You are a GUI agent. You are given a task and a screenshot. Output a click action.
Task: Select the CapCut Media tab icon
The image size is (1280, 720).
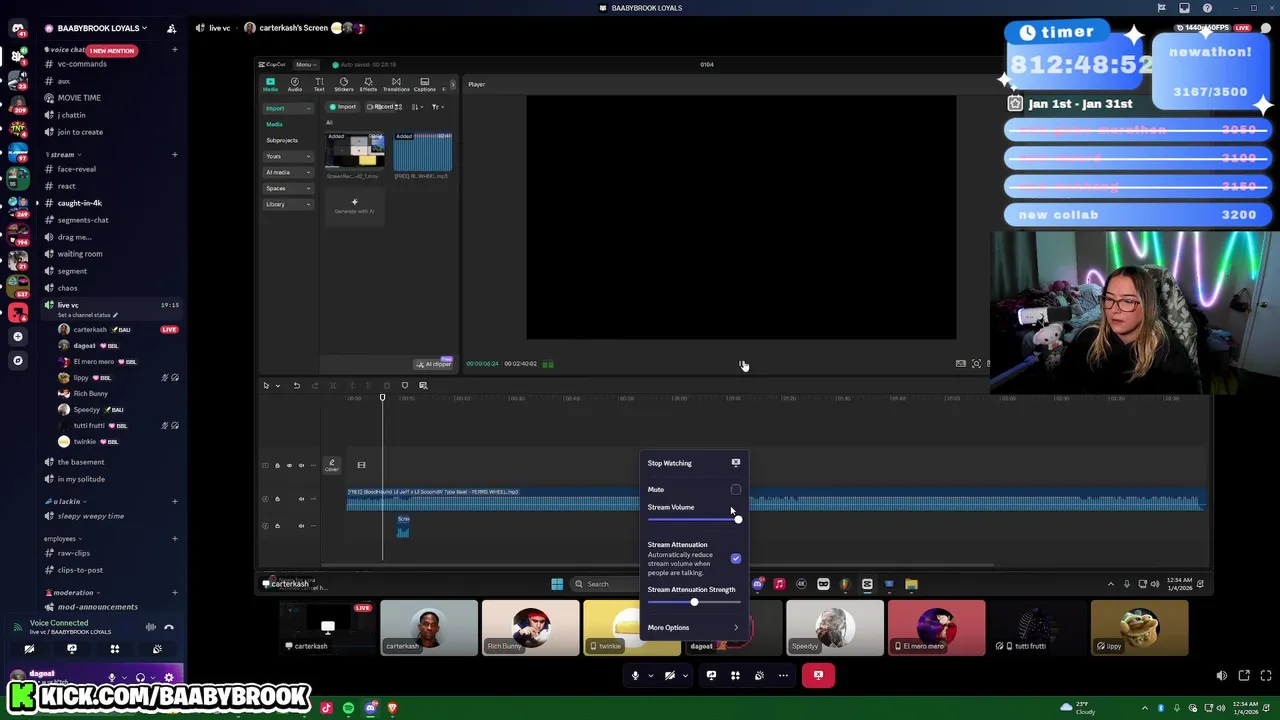270,84
